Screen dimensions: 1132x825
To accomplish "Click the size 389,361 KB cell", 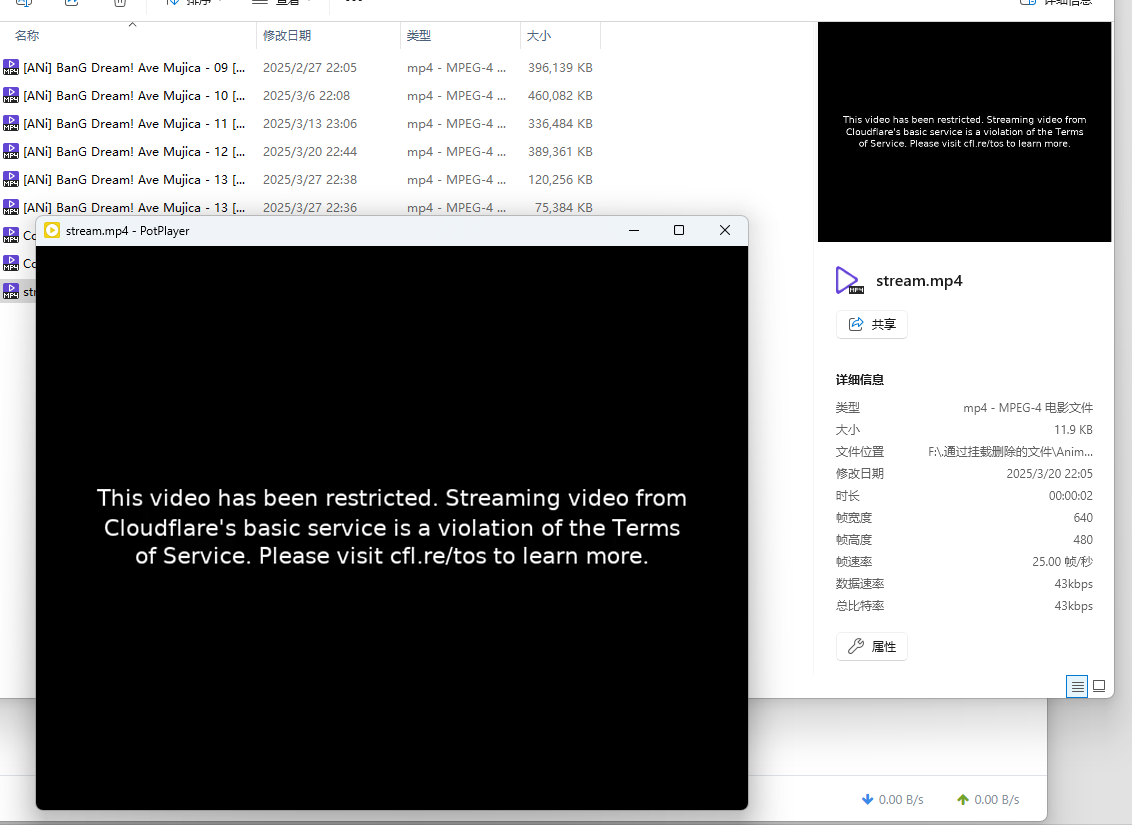I will [x=560, y=152].
